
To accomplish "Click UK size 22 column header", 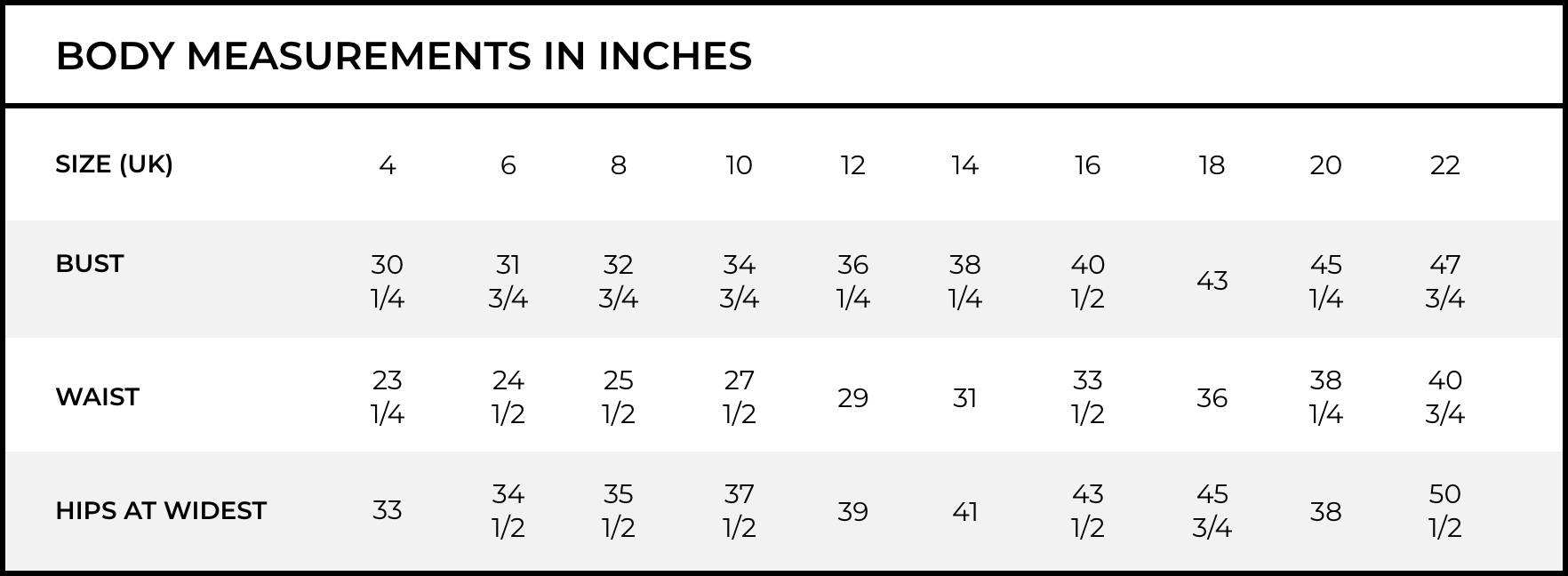I will point(1445,165).
